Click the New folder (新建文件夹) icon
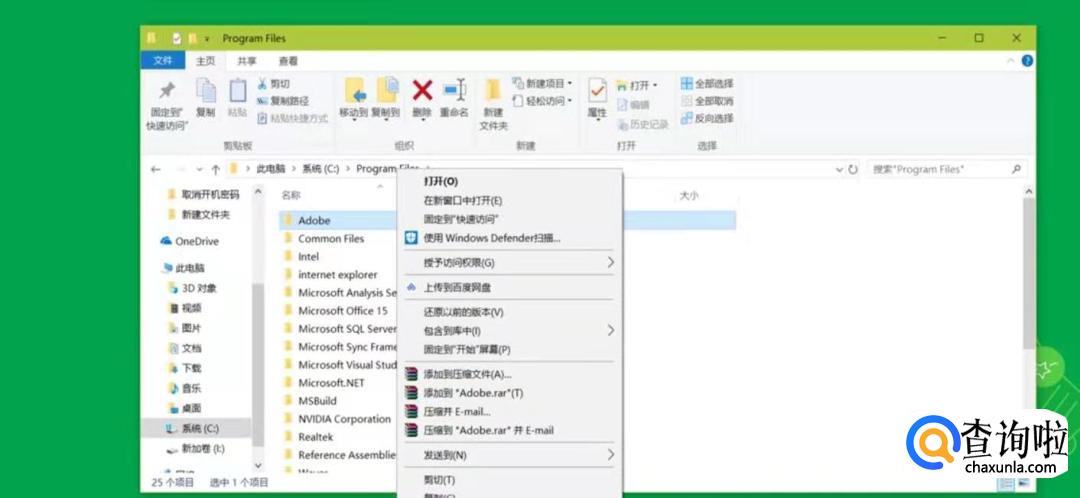 [493, 90]
